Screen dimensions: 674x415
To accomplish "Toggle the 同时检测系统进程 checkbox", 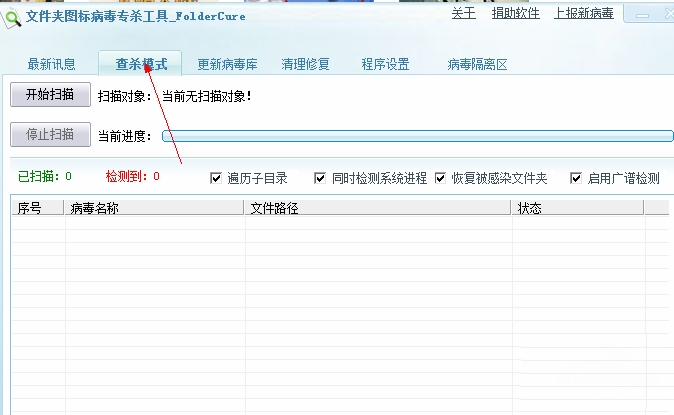I will (320, 178).
